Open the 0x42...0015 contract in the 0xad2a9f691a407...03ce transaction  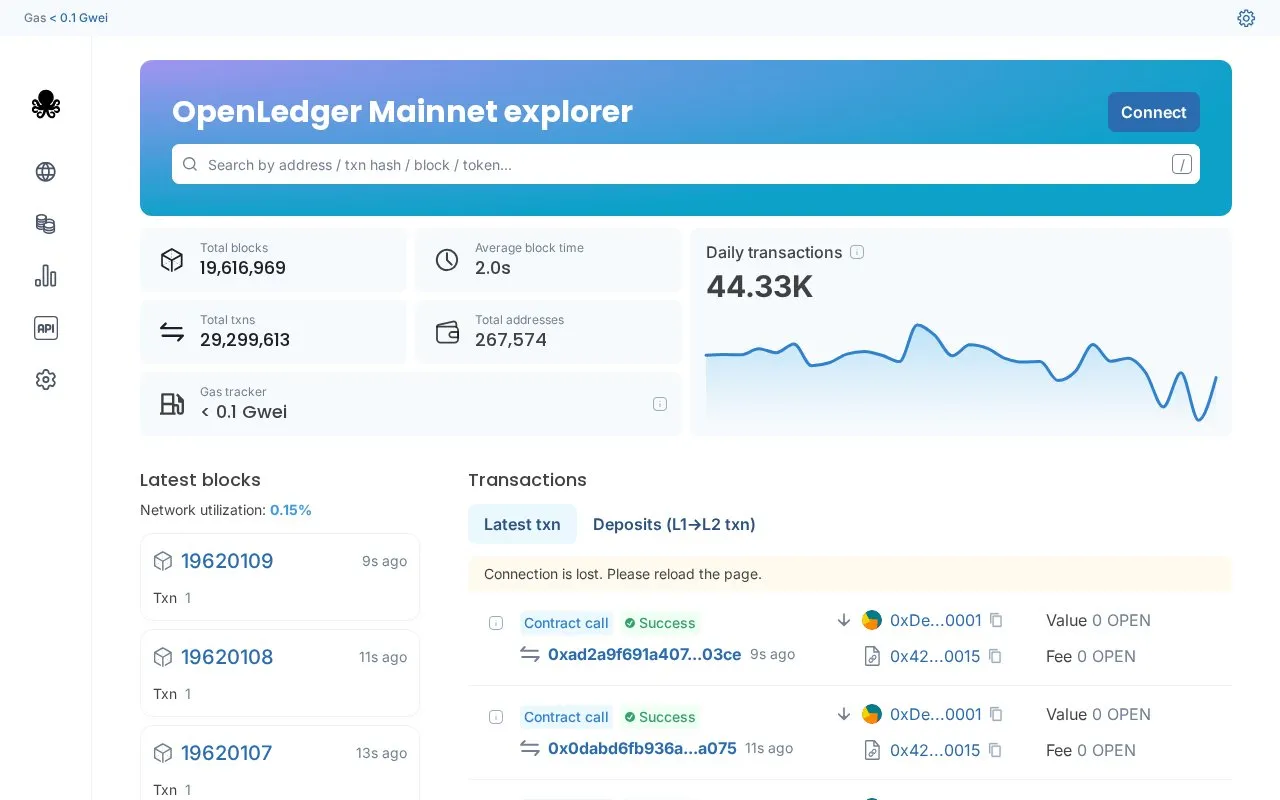[935, 656]
